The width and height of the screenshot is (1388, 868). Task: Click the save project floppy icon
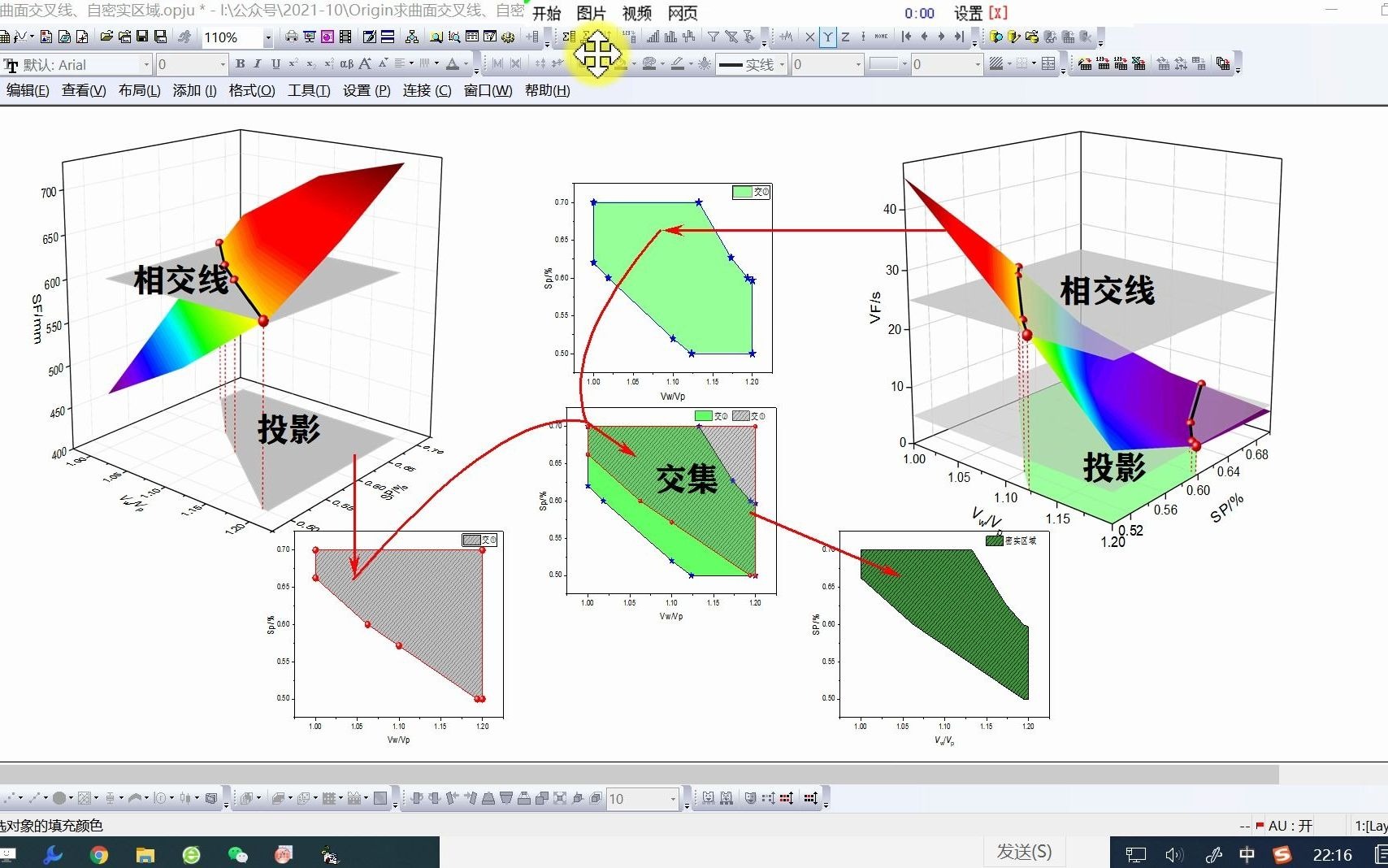tap(142, 37)
